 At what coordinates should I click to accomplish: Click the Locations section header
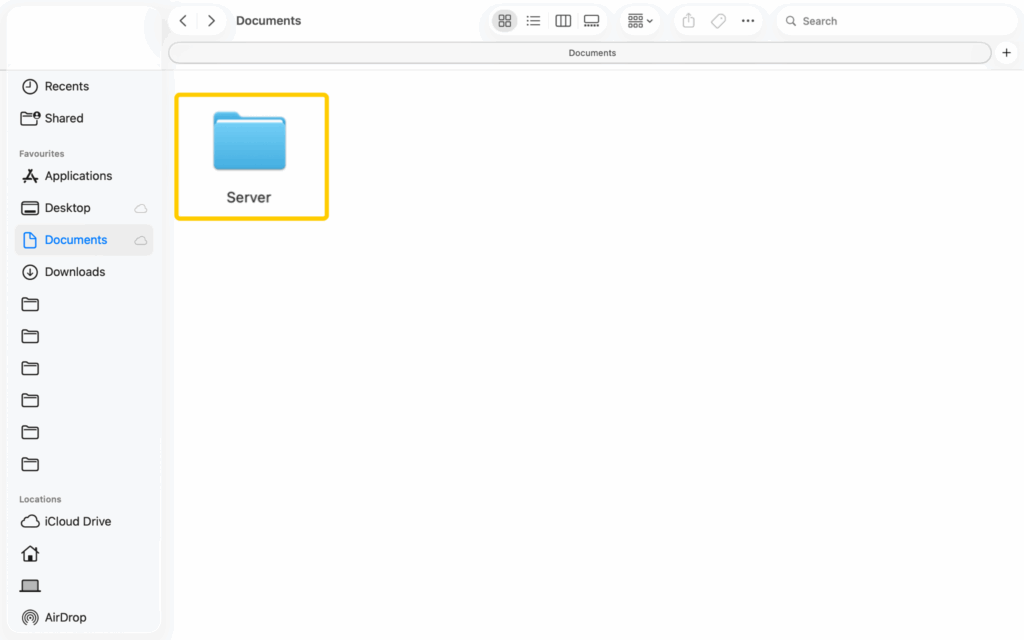pyautogui.click(x=40, y=499)
